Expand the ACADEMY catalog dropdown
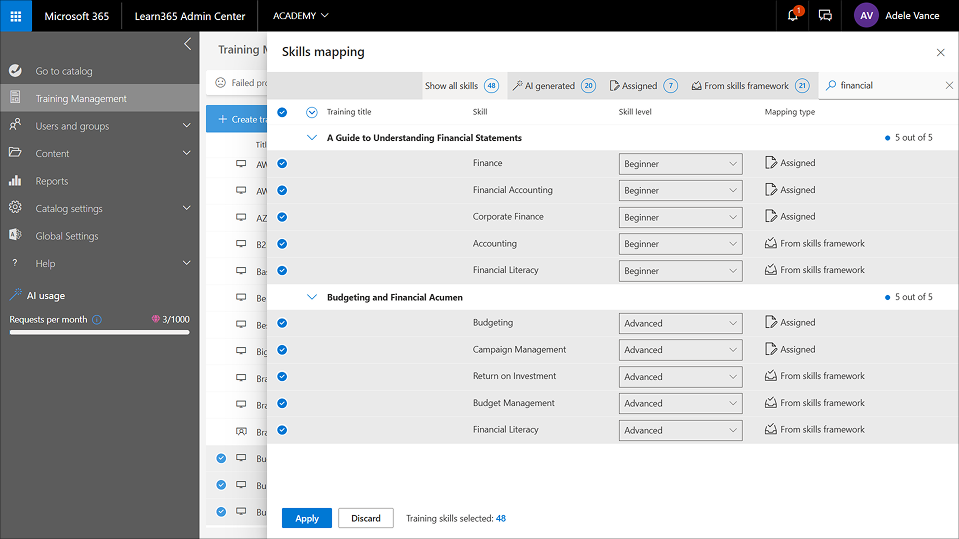 [301, 16]
